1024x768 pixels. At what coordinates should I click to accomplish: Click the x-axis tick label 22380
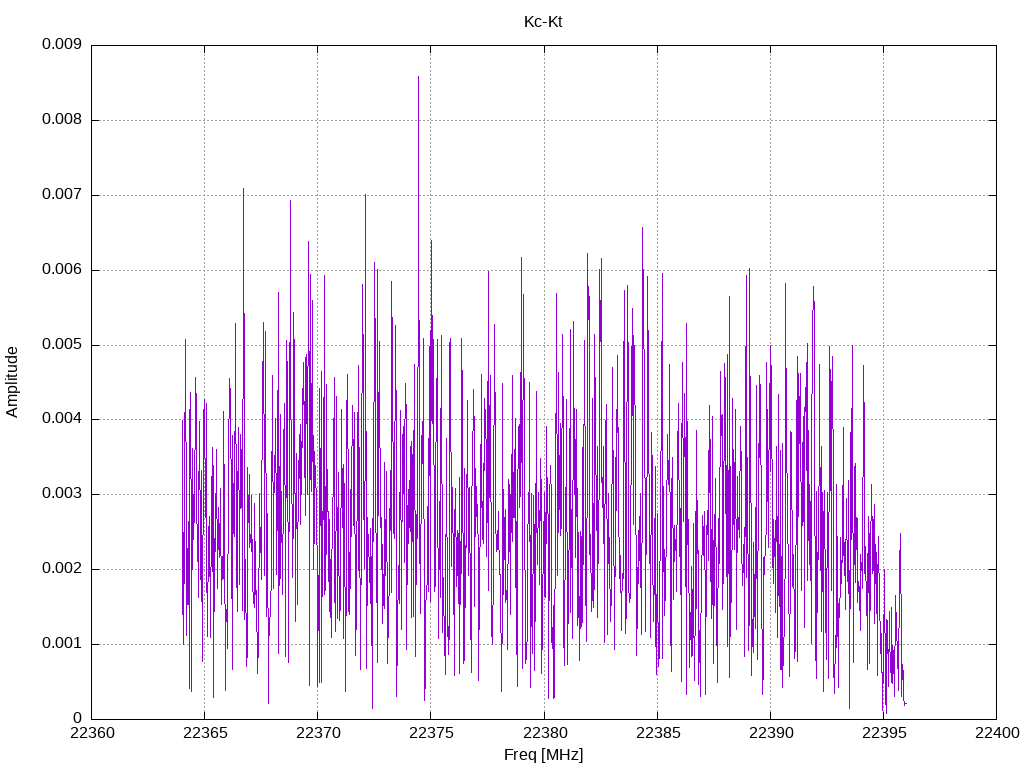tap(545, 733)
